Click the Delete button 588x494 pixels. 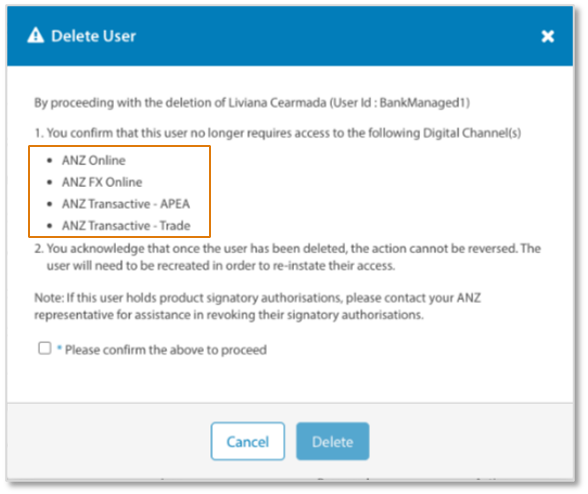333,441
